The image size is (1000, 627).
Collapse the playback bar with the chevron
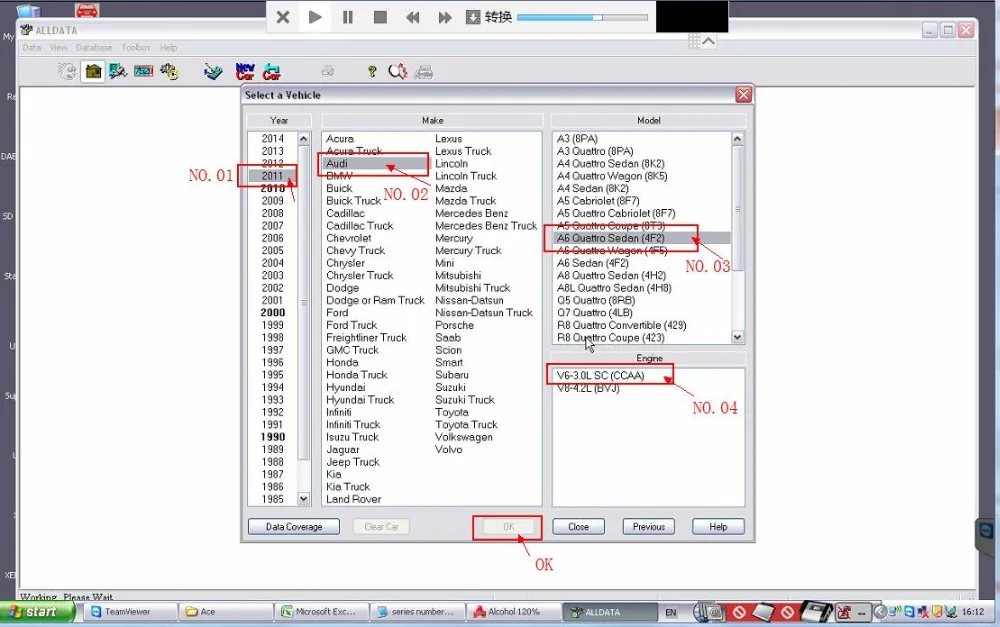(x=709, y=41)
